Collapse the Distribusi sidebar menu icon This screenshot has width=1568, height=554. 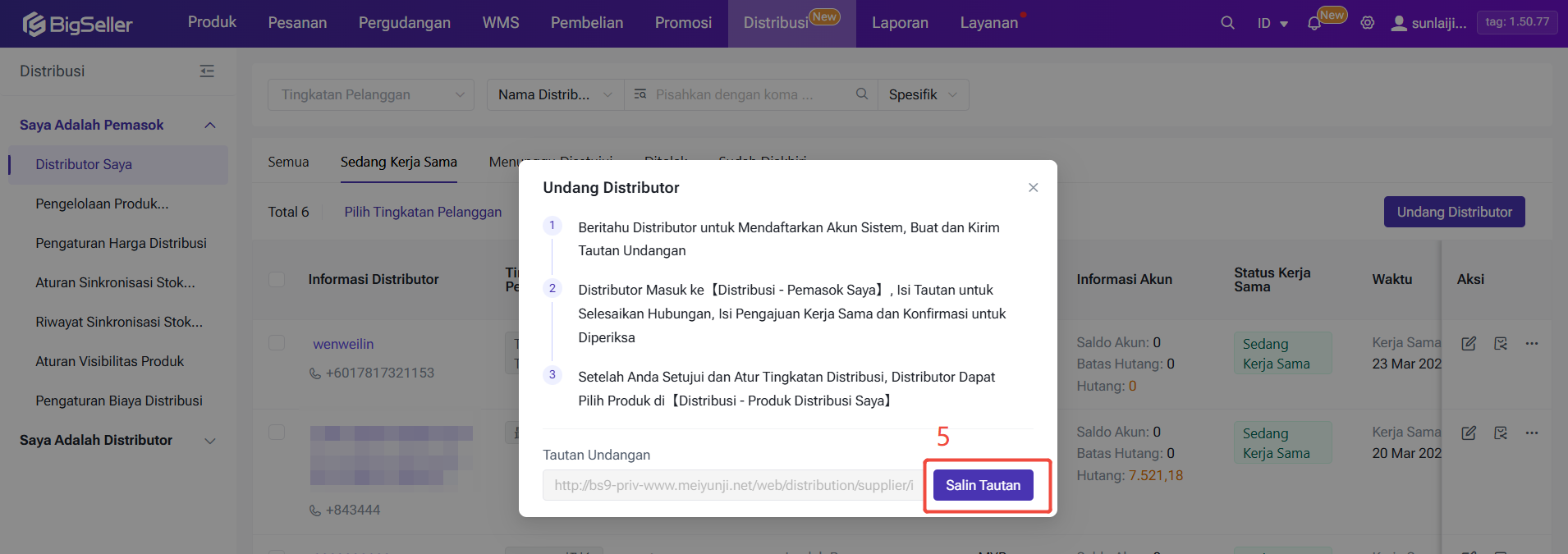(207, 71)
